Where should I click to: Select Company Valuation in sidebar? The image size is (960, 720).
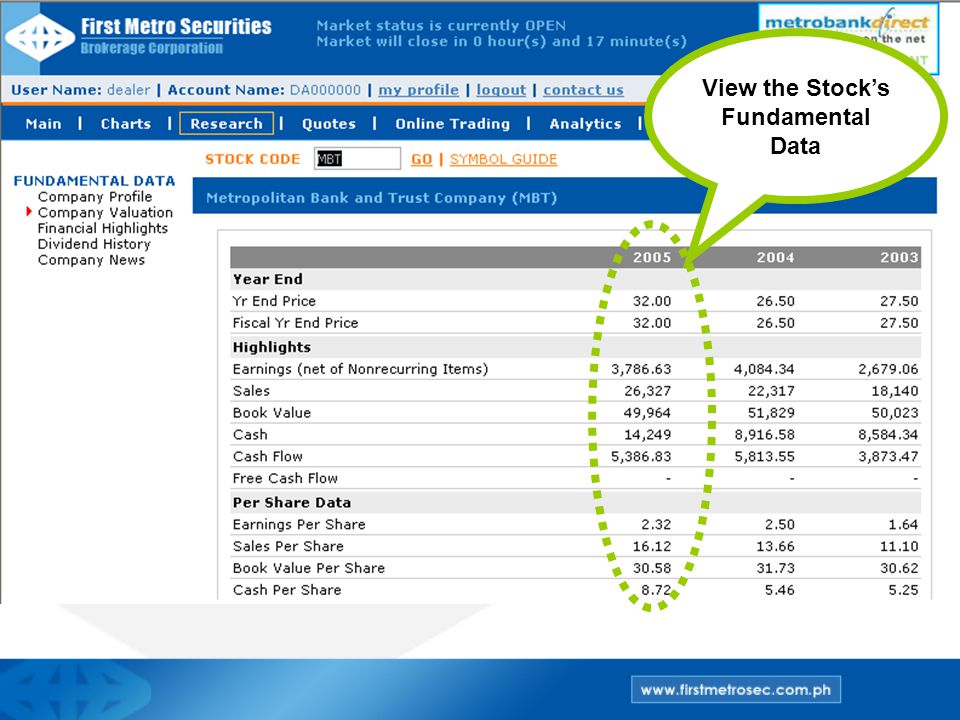pos(105,212)
